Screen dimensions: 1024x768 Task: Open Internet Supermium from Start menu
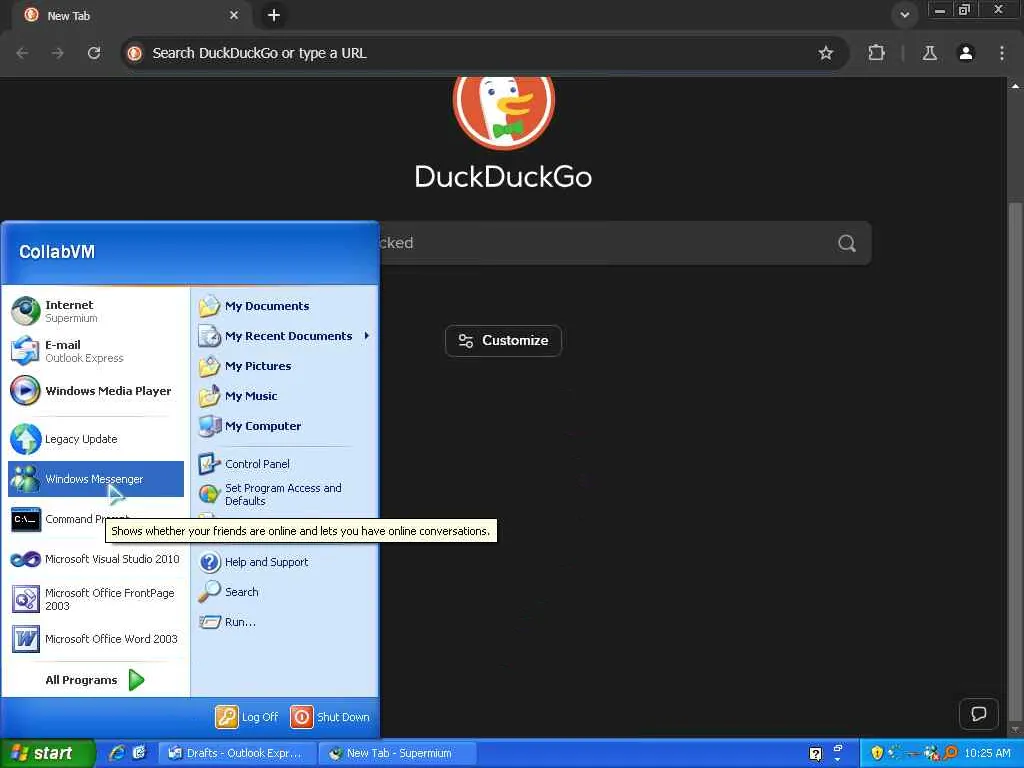tap(95, 311)
